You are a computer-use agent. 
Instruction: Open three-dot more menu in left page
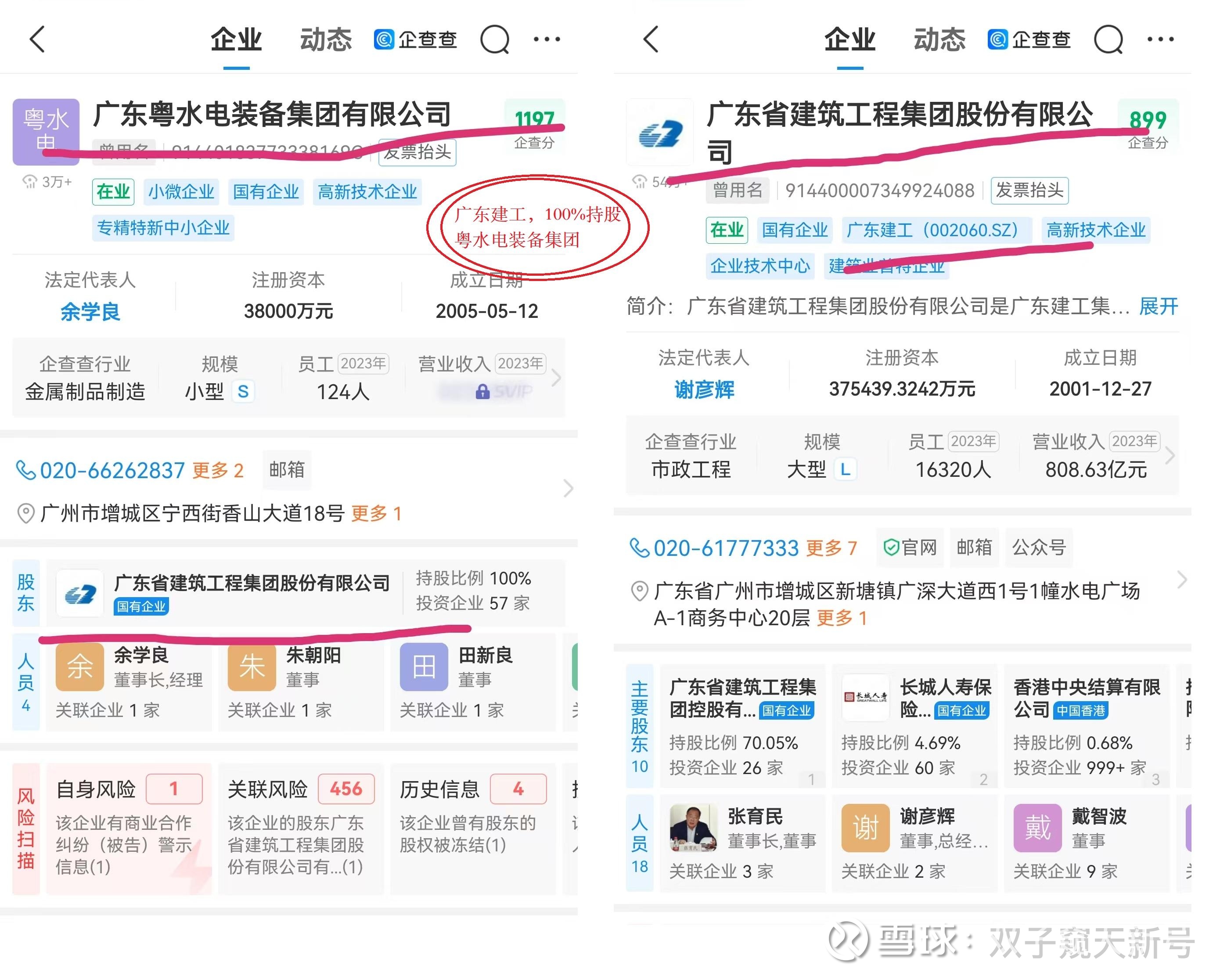547,40
